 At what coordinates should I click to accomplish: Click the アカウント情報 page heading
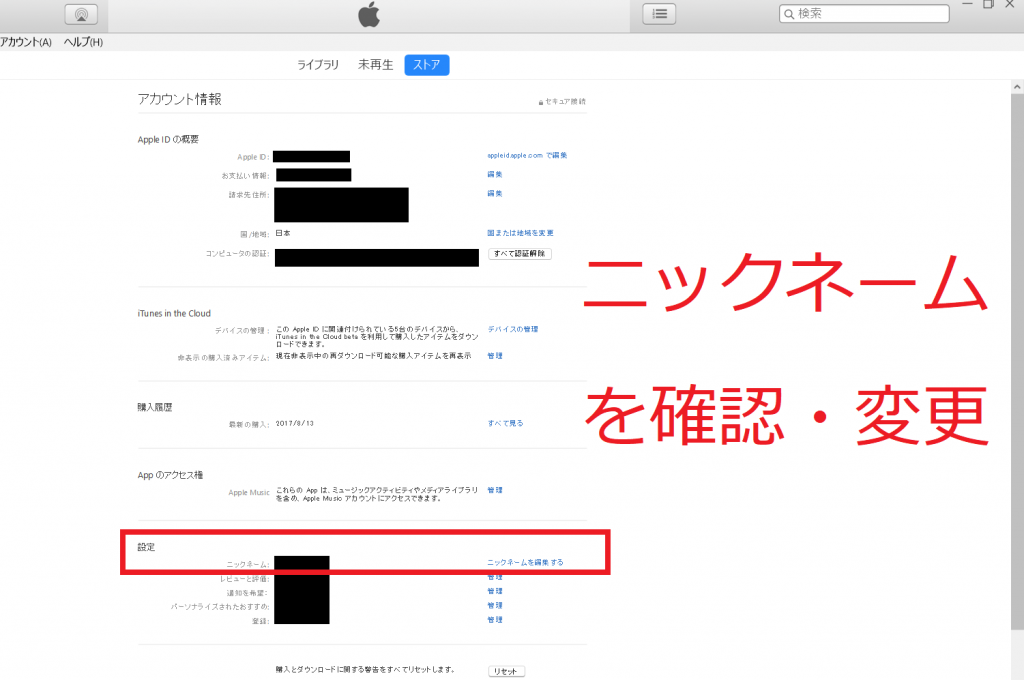[x=180, y=99]
